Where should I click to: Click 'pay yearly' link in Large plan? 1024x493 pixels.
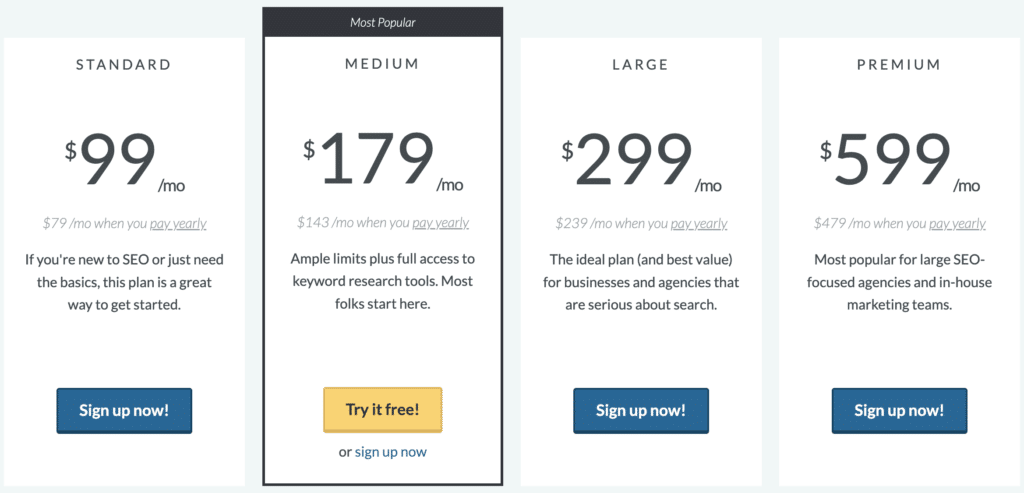(699, 224)
